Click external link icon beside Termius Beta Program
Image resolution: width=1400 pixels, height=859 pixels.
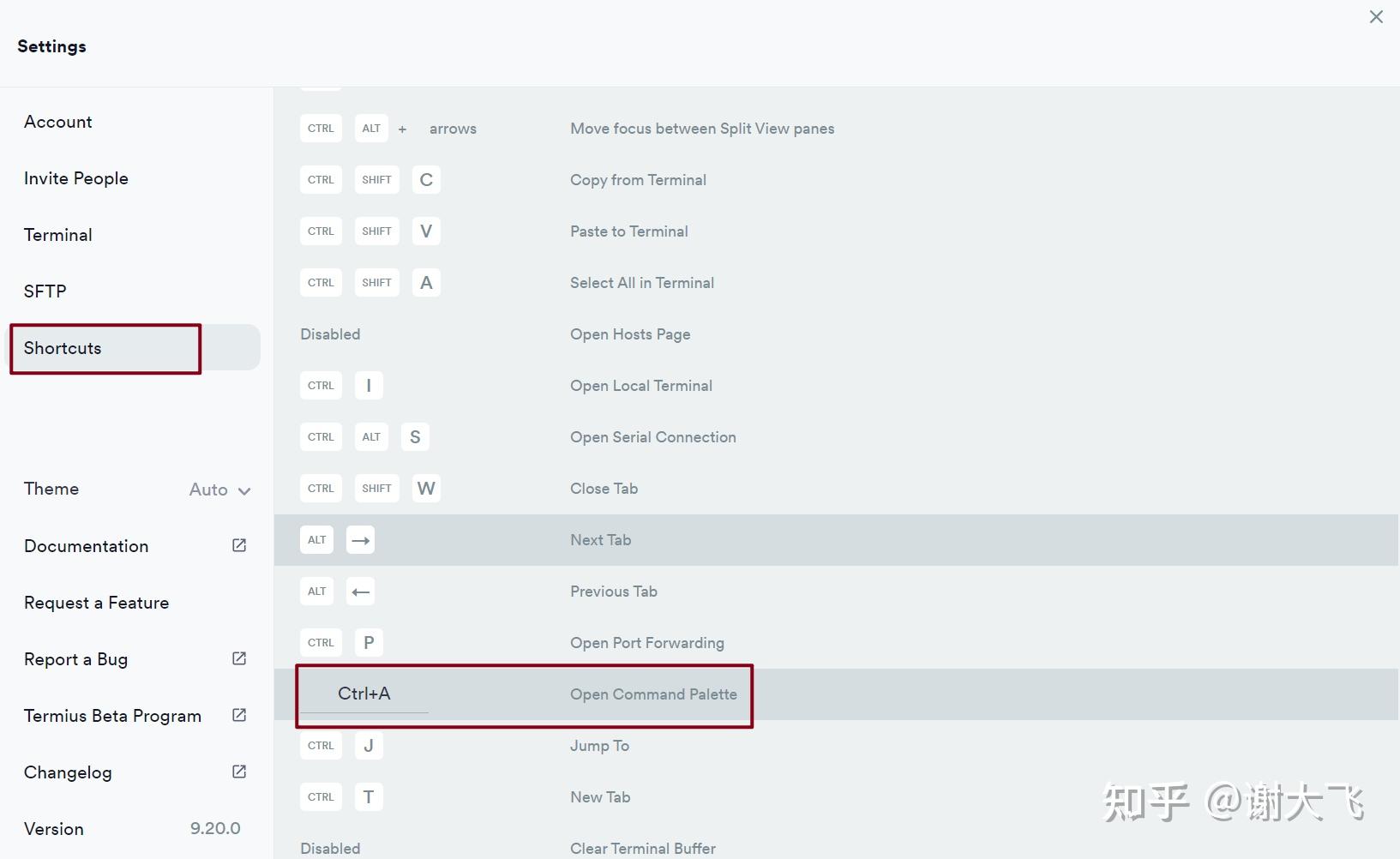[x=239, y=715]
